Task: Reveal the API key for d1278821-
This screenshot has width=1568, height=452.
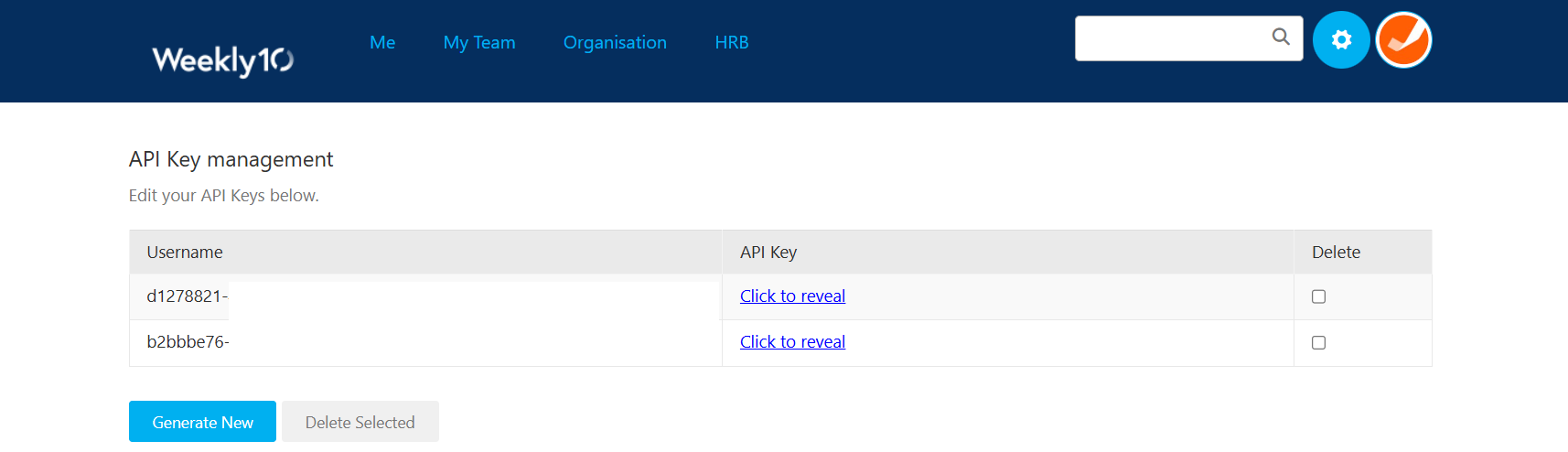Action: point(792,296)
